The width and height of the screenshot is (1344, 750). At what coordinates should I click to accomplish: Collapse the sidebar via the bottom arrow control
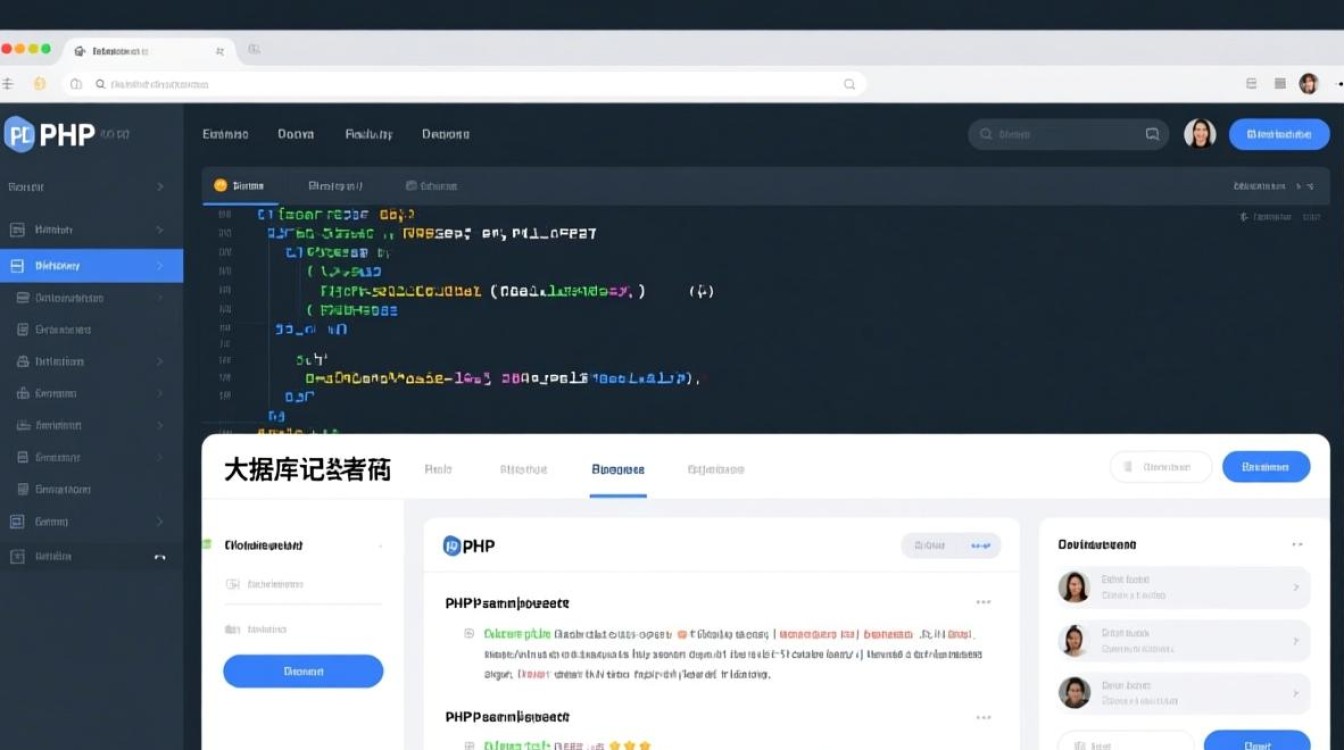(x=158, y=556)
